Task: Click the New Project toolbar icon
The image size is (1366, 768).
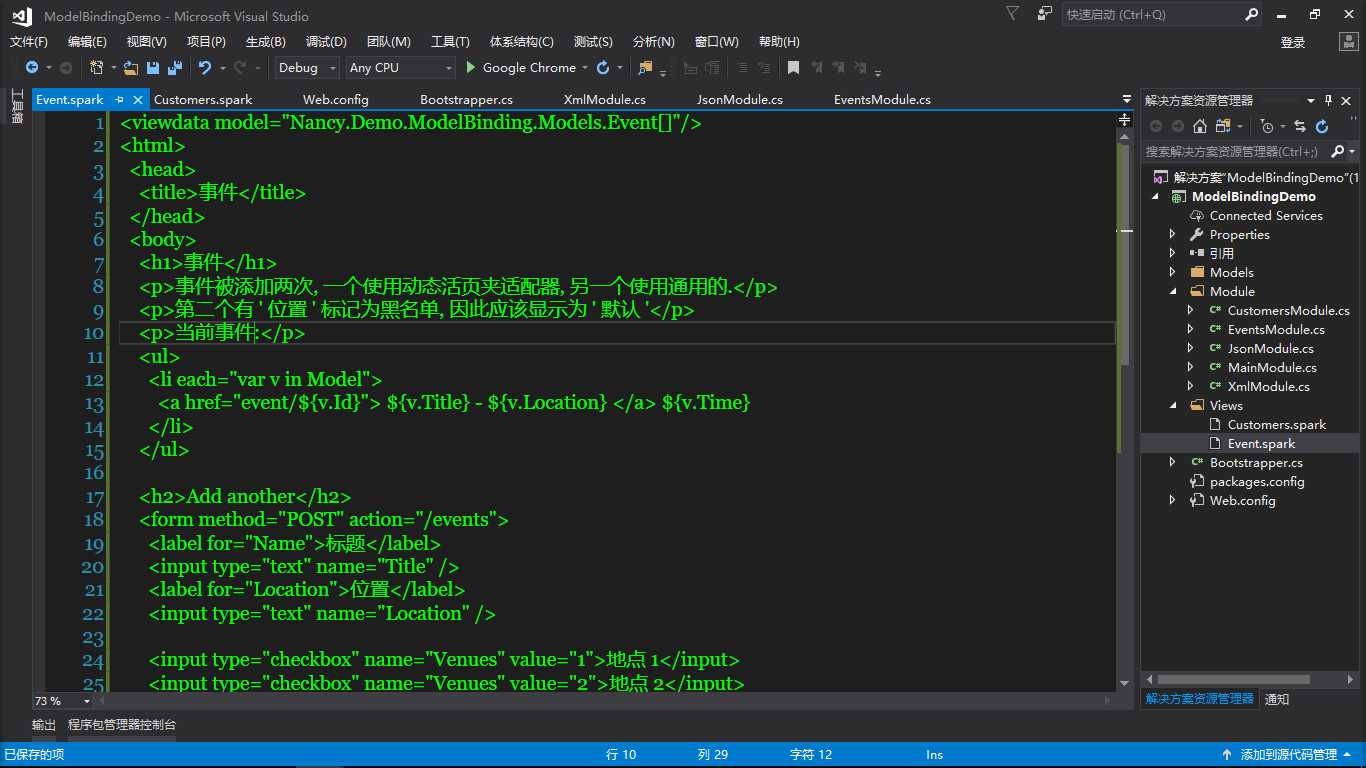Action: [x=97, y=68]
